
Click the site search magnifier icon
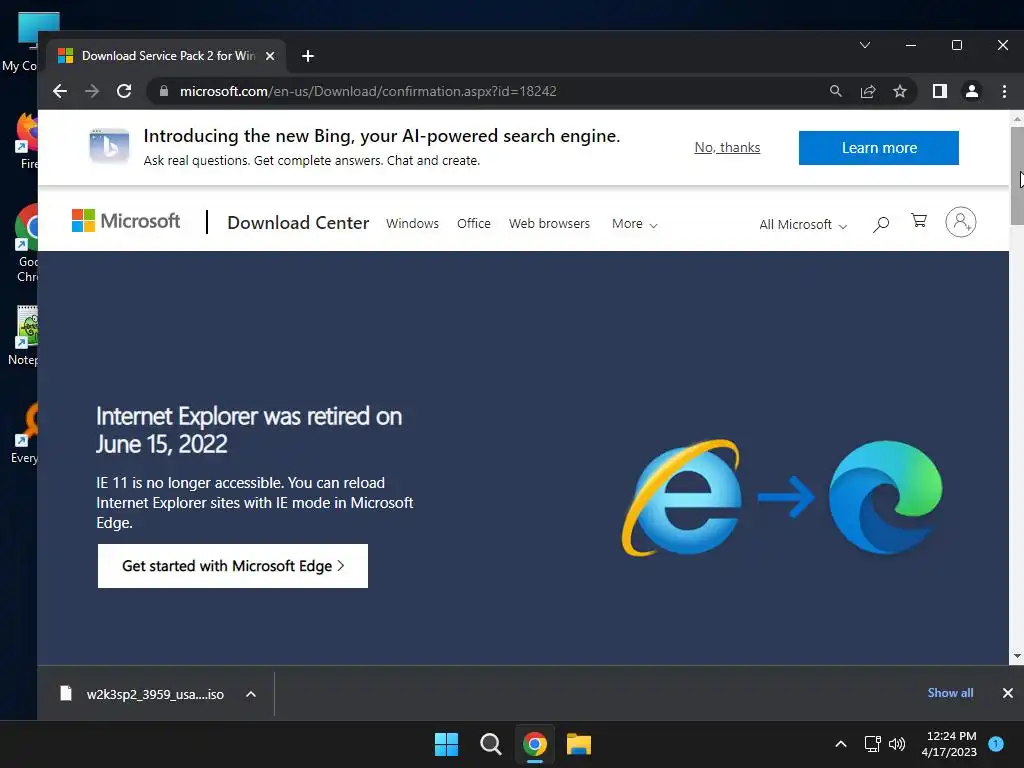[x=880, y=224]
